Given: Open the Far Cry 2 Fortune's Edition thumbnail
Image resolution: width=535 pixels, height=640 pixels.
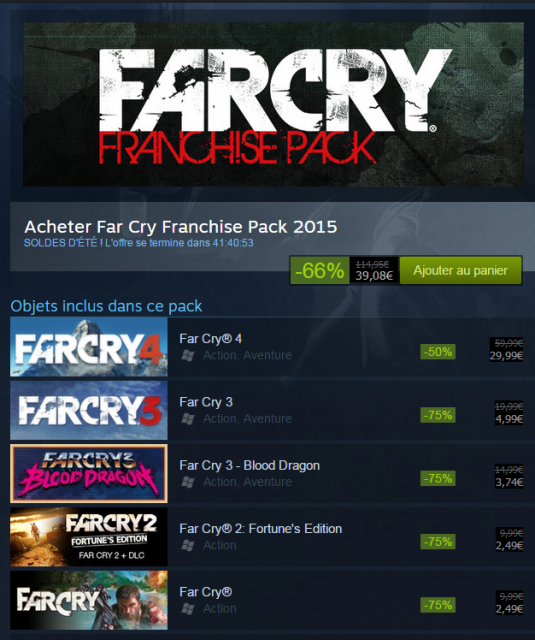Looking at the screenshot, I should point(89,537).
